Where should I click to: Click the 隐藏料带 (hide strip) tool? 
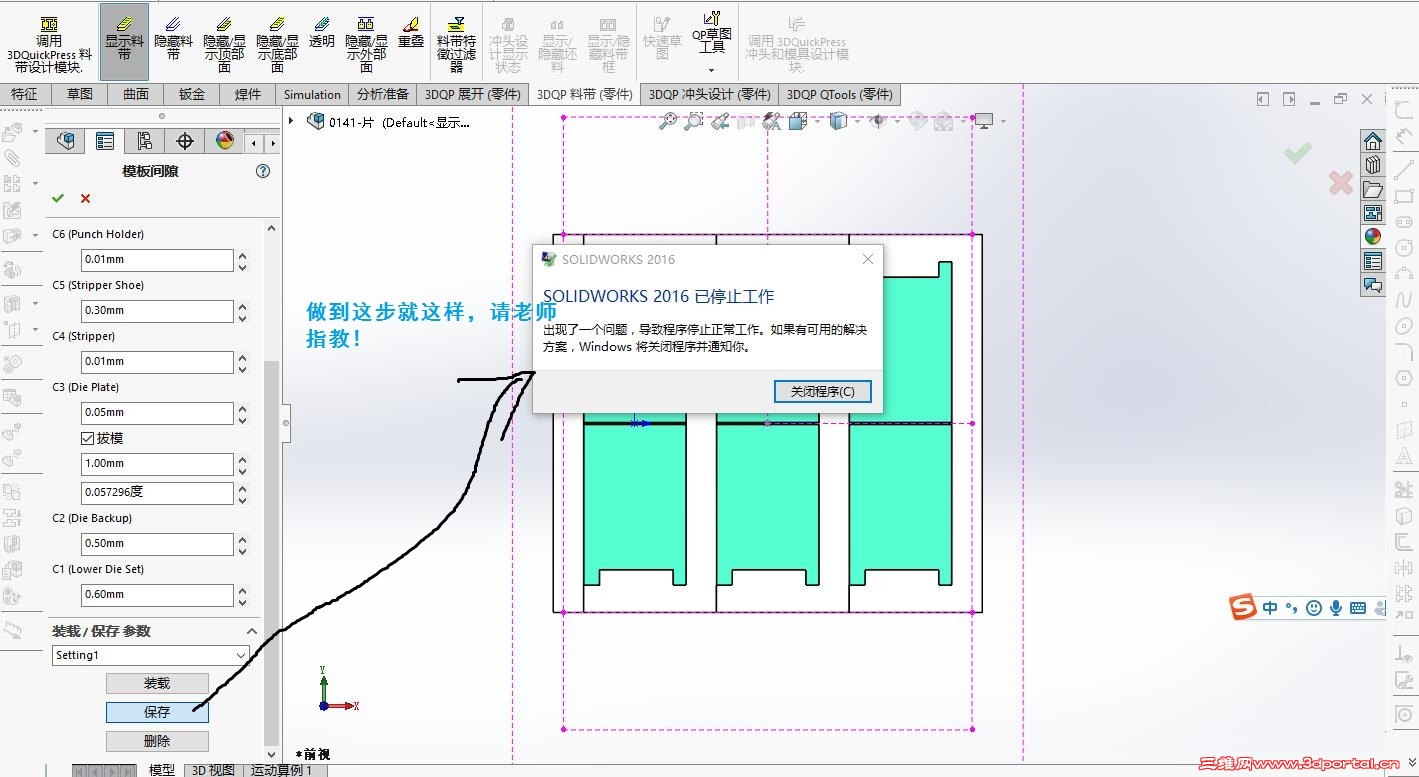[174, 40]
